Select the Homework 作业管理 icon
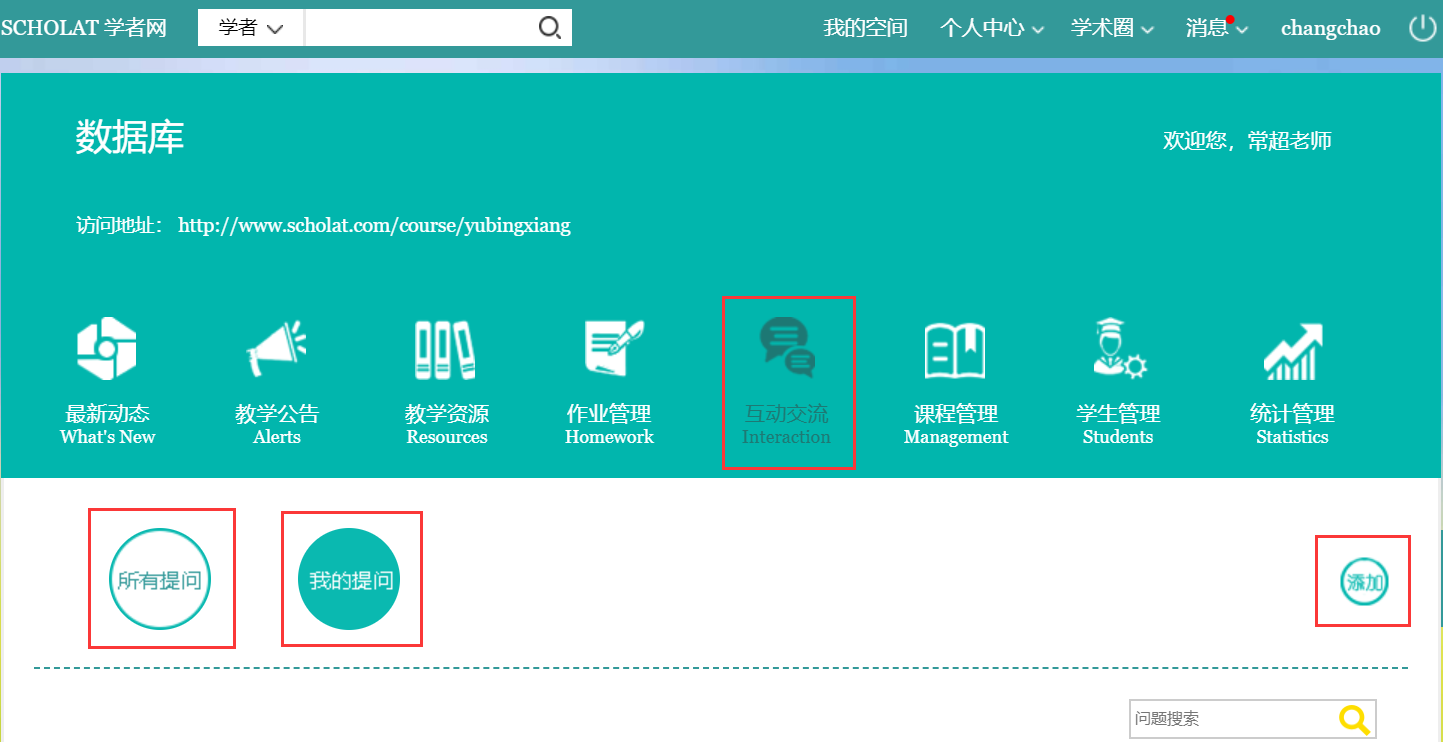This screenshot has width=1443, height=742. coord(611,349)
